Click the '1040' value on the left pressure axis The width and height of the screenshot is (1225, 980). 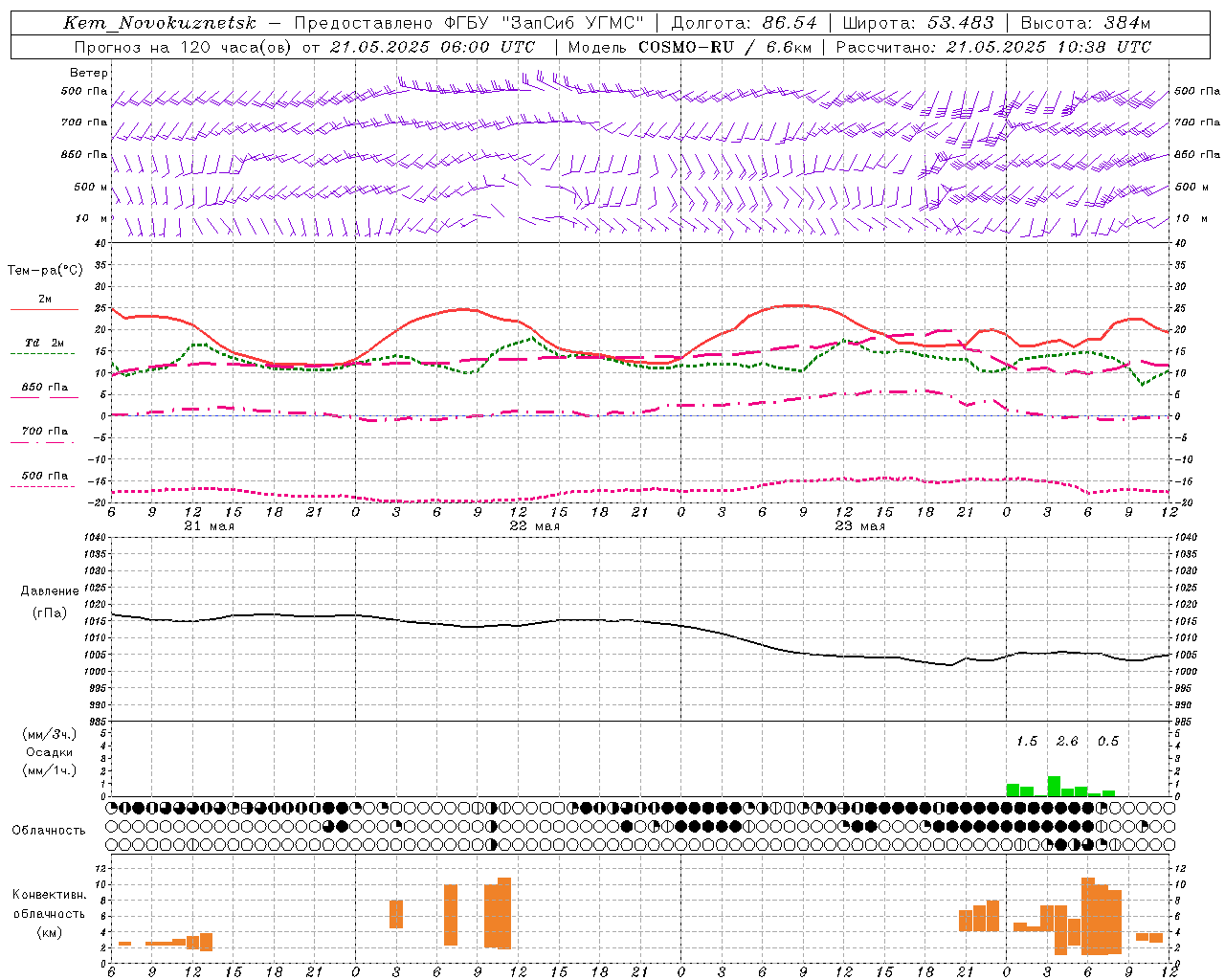tap(93, 538)
